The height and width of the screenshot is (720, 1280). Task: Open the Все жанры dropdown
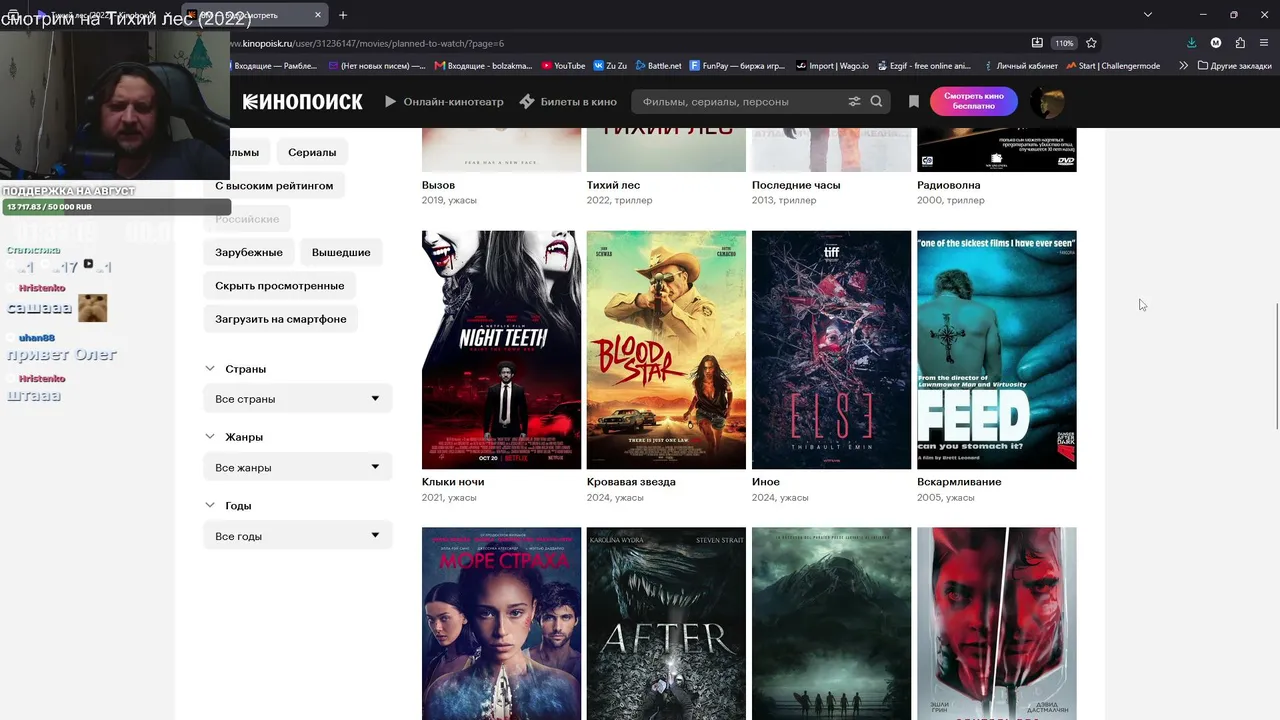(x=298, y=467)
